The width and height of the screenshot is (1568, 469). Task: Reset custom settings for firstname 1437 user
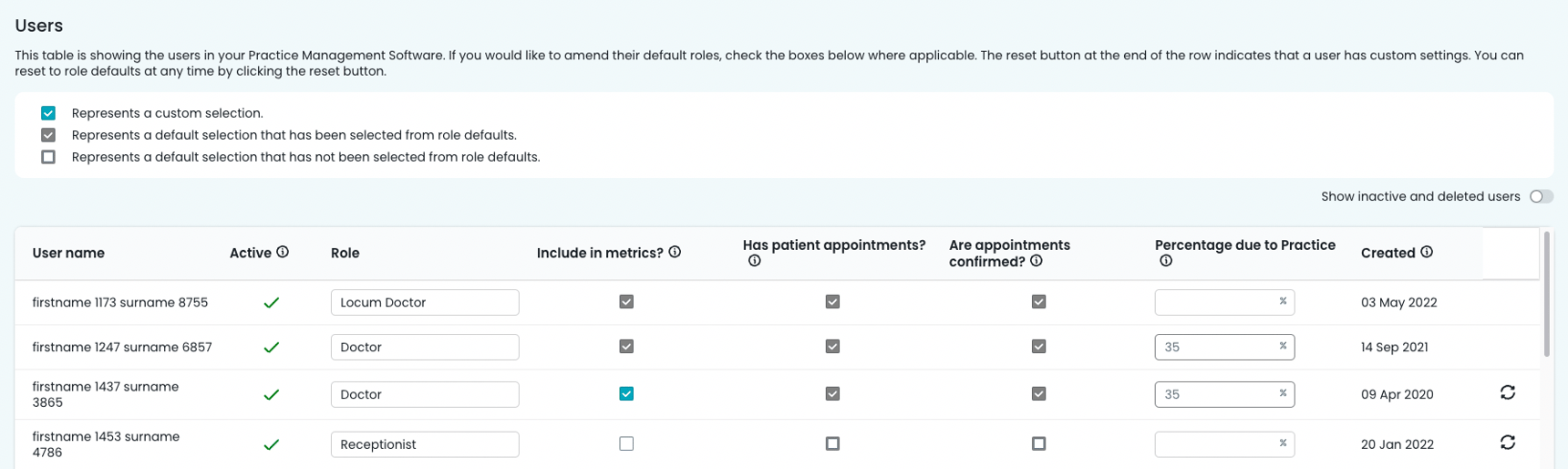(x=1508, y=392)
